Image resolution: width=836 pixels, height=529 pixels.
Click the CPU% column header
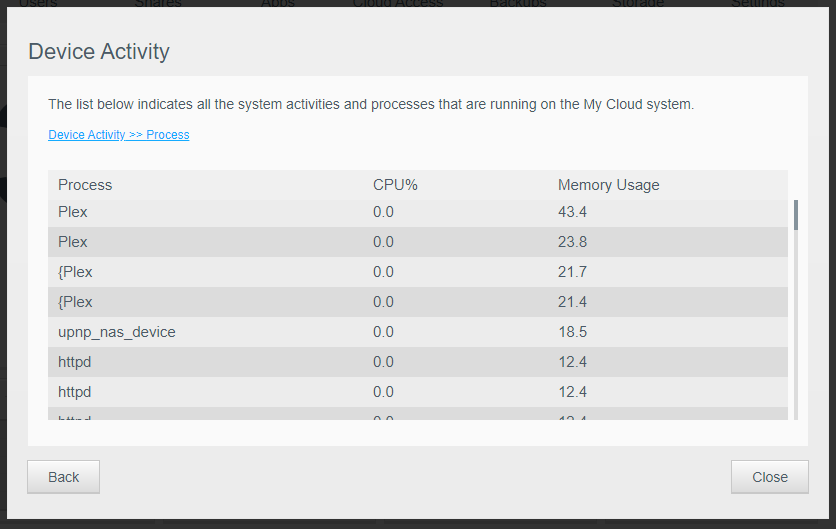coord(395,185)
